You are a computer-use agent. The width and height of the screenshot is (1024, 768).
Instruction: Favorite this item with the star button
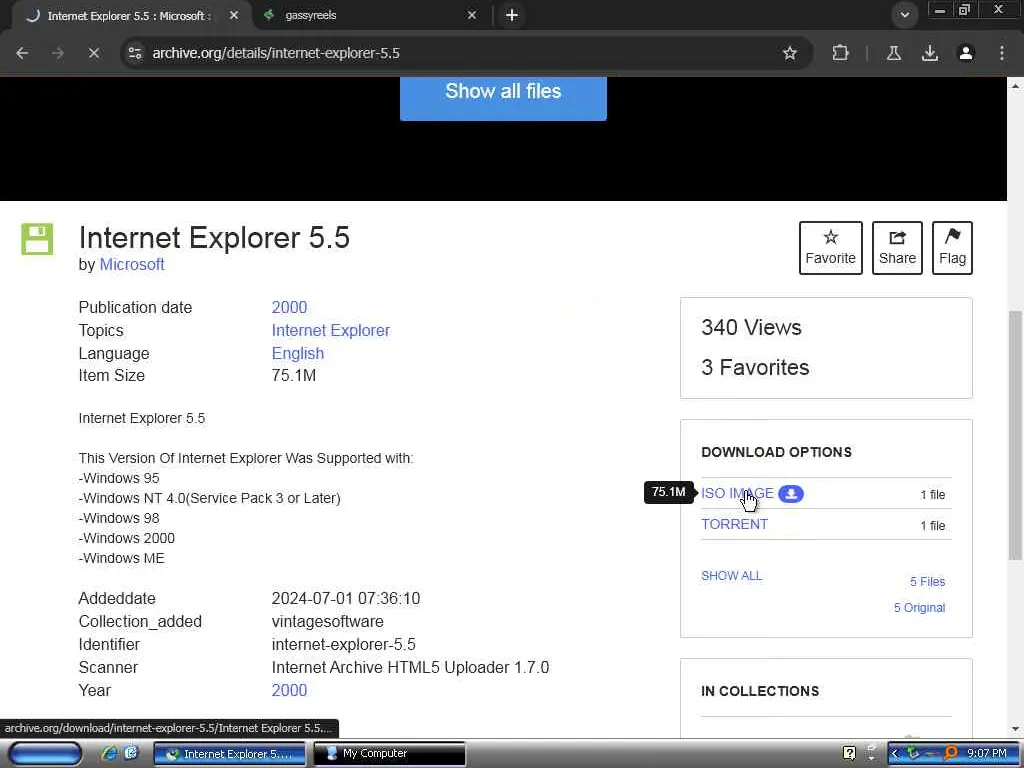coord(831,248)
